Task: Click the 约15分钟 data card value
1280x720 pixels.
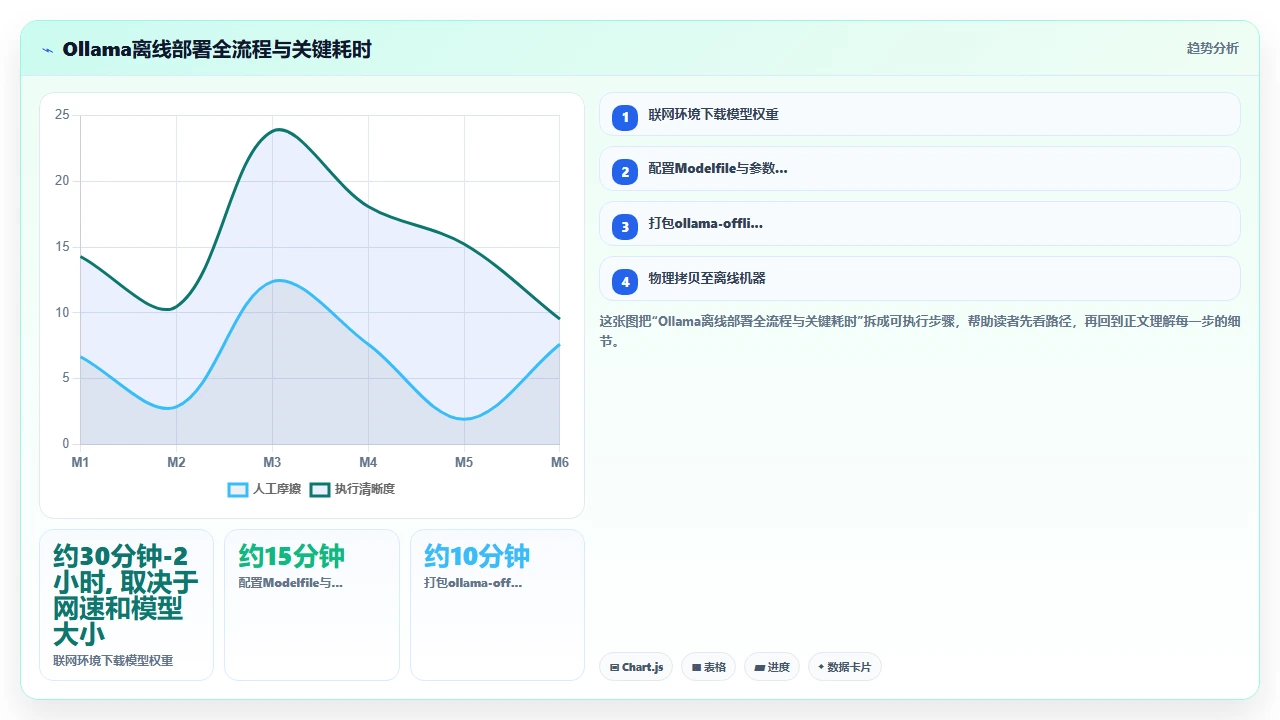Action: point(292,556)
